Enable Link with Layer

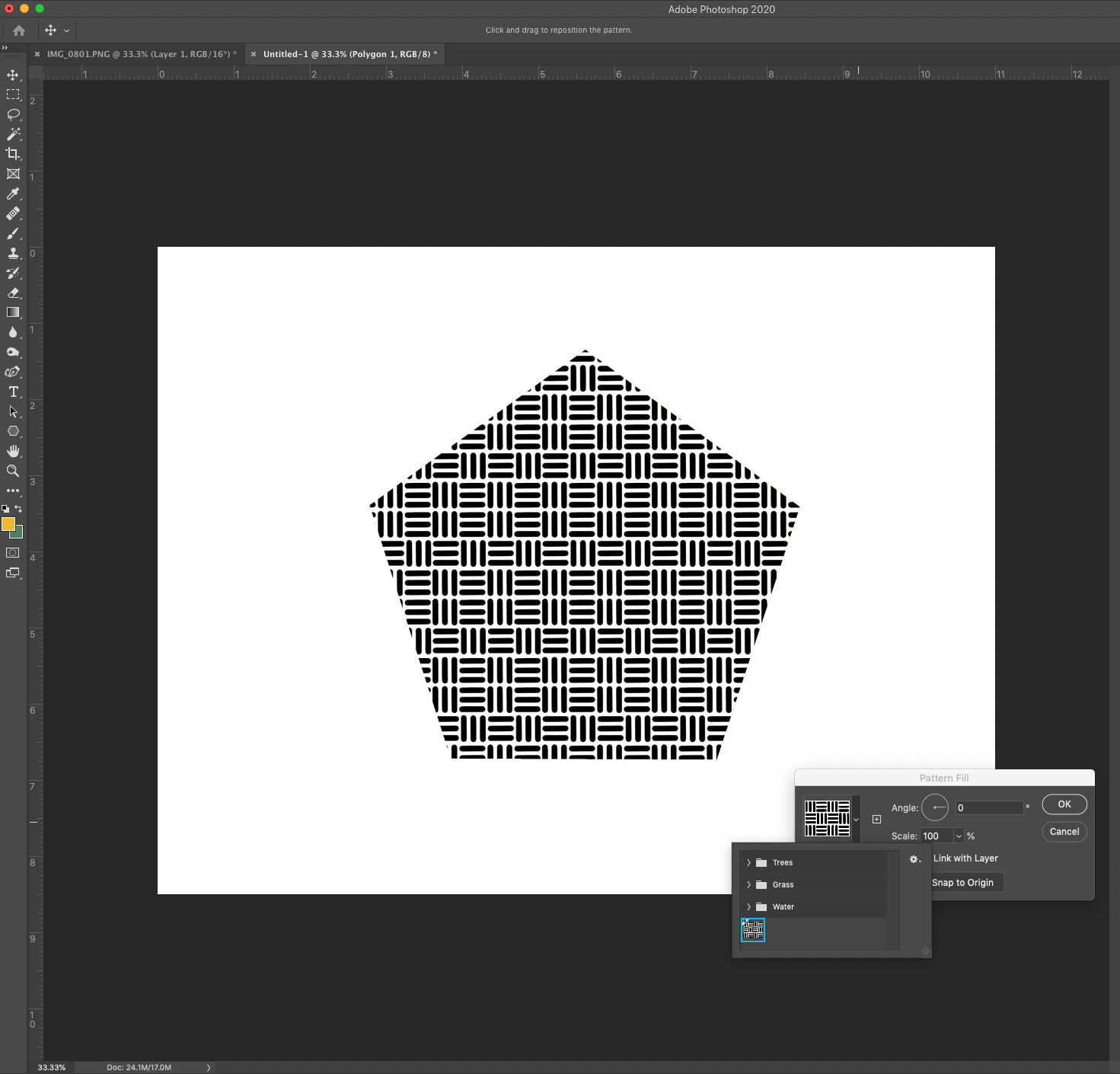[964, 858]
